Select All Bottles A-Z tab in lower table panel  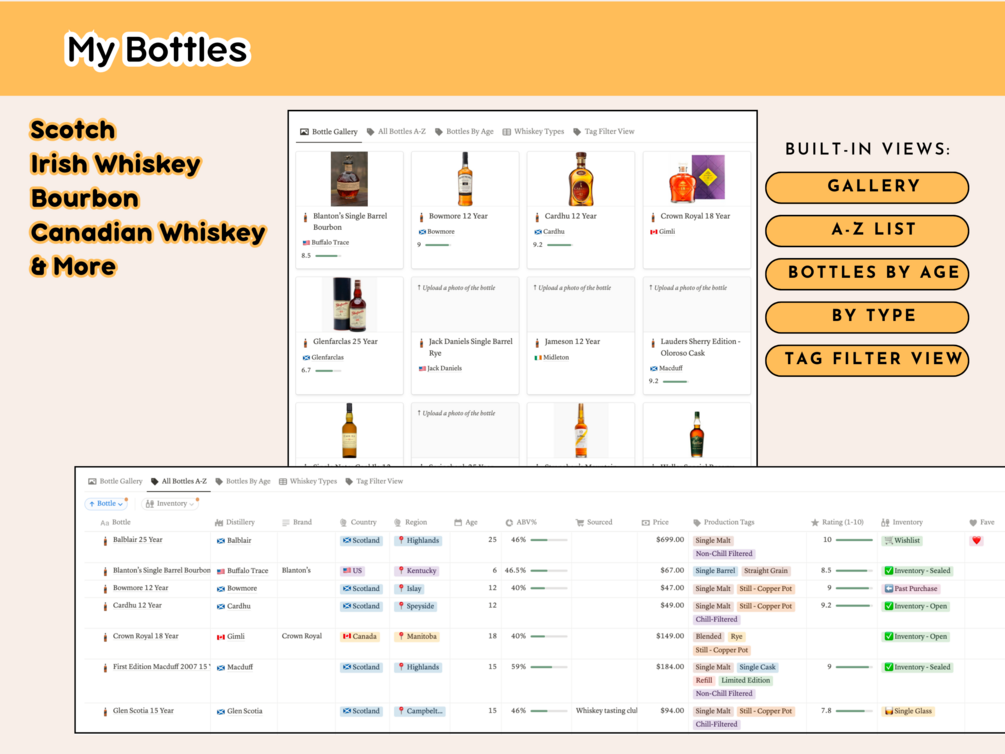click(179, 481)
